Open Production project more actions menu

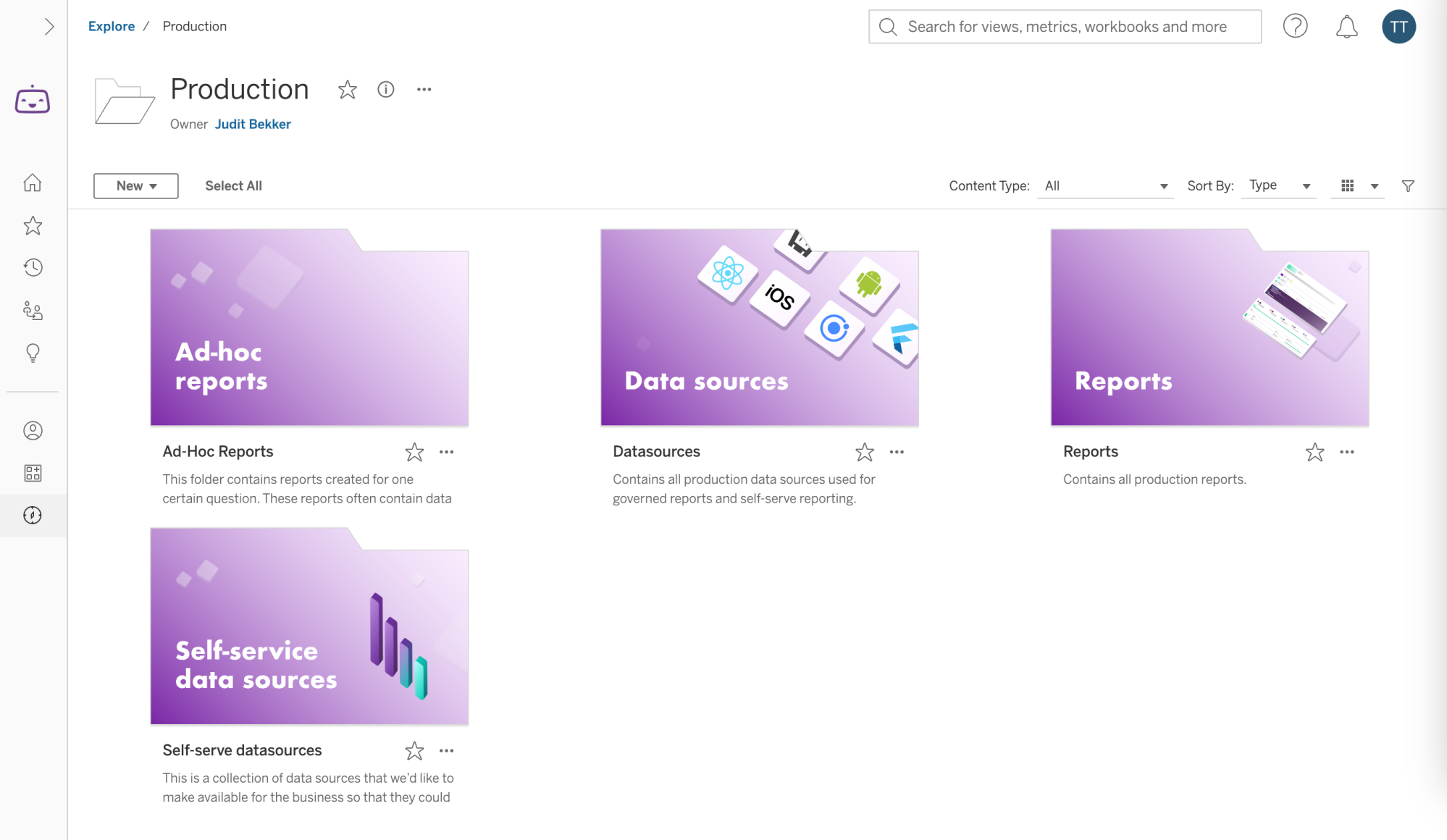point(424,90)
